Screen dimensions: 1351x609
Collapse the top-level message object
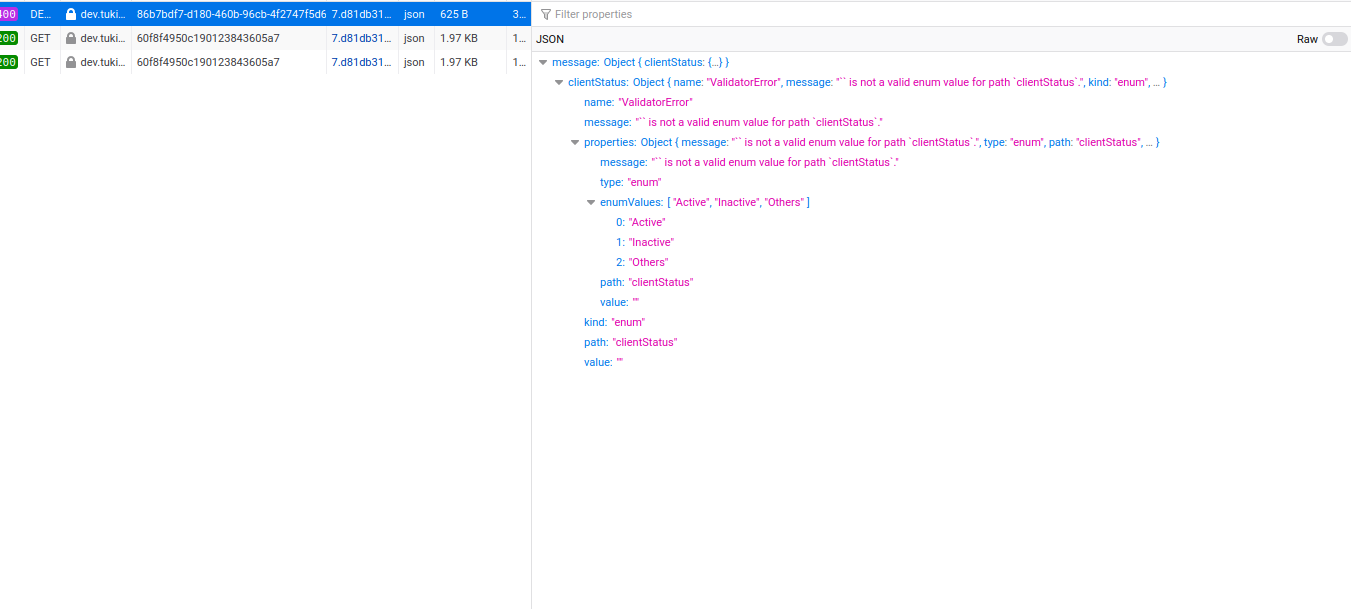(x=543, y=63)
